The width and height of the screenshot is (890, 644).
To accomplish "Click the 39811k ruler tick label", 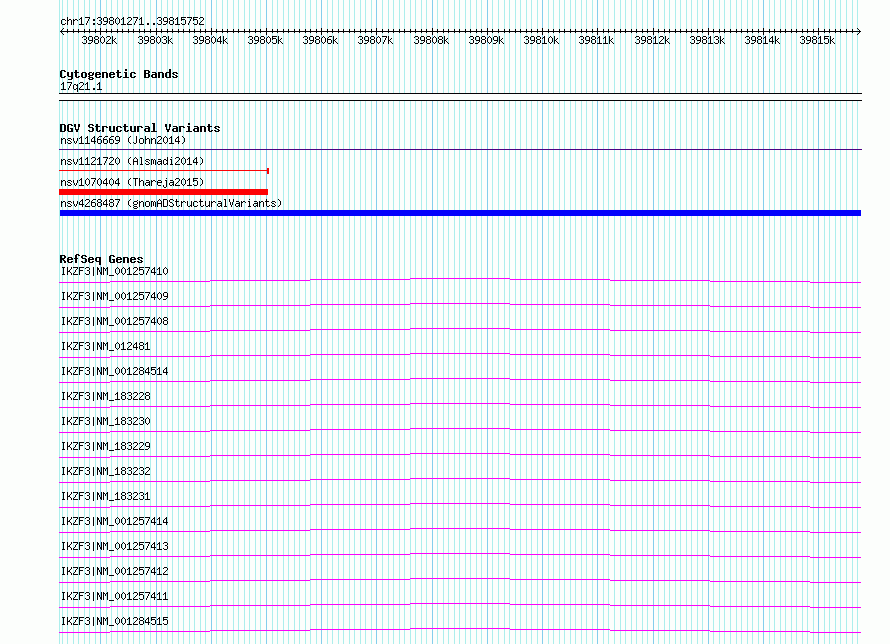I will [596, 40].
